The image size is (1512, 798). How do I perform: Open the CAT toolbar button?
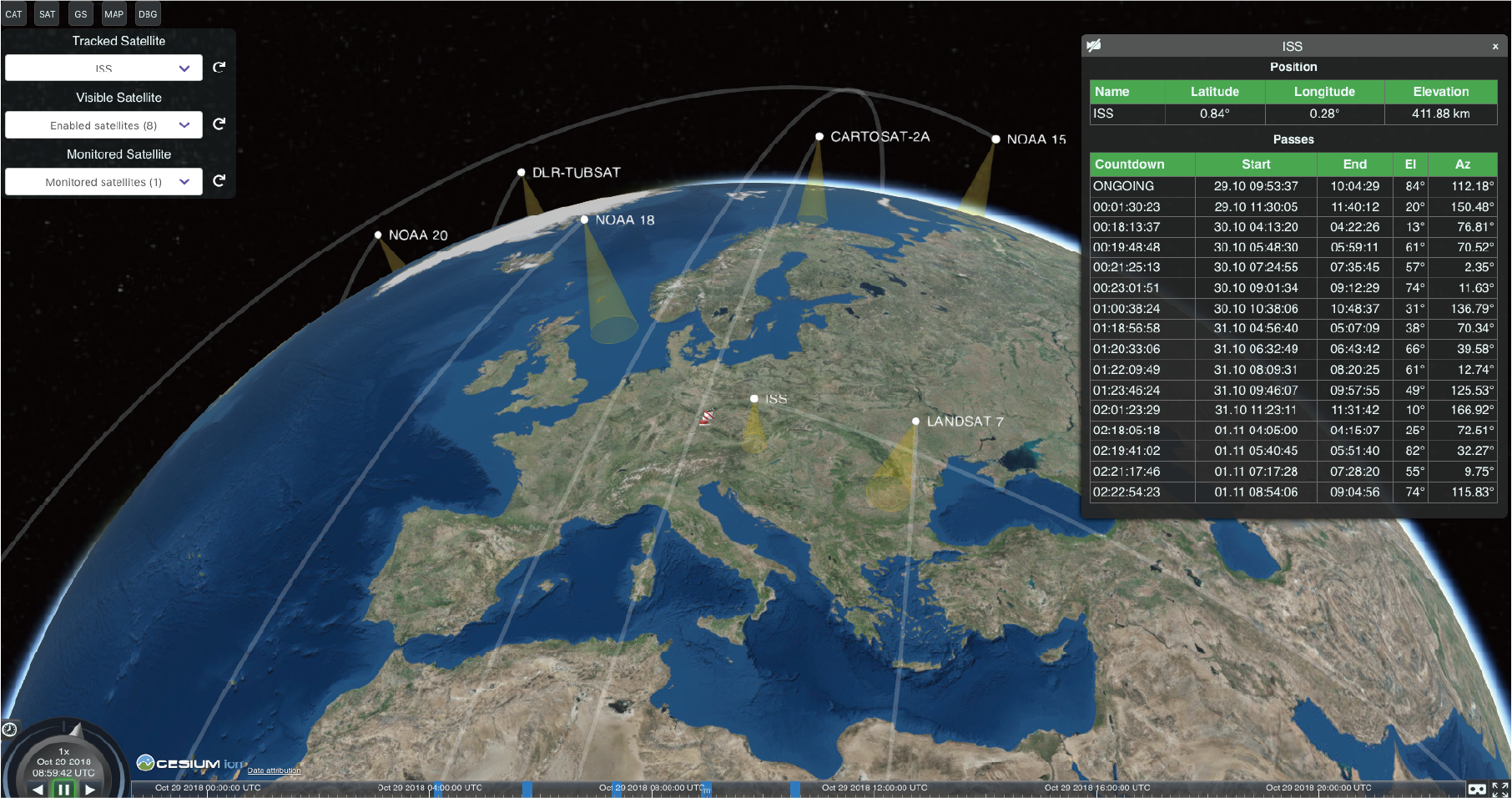[14, 14]
